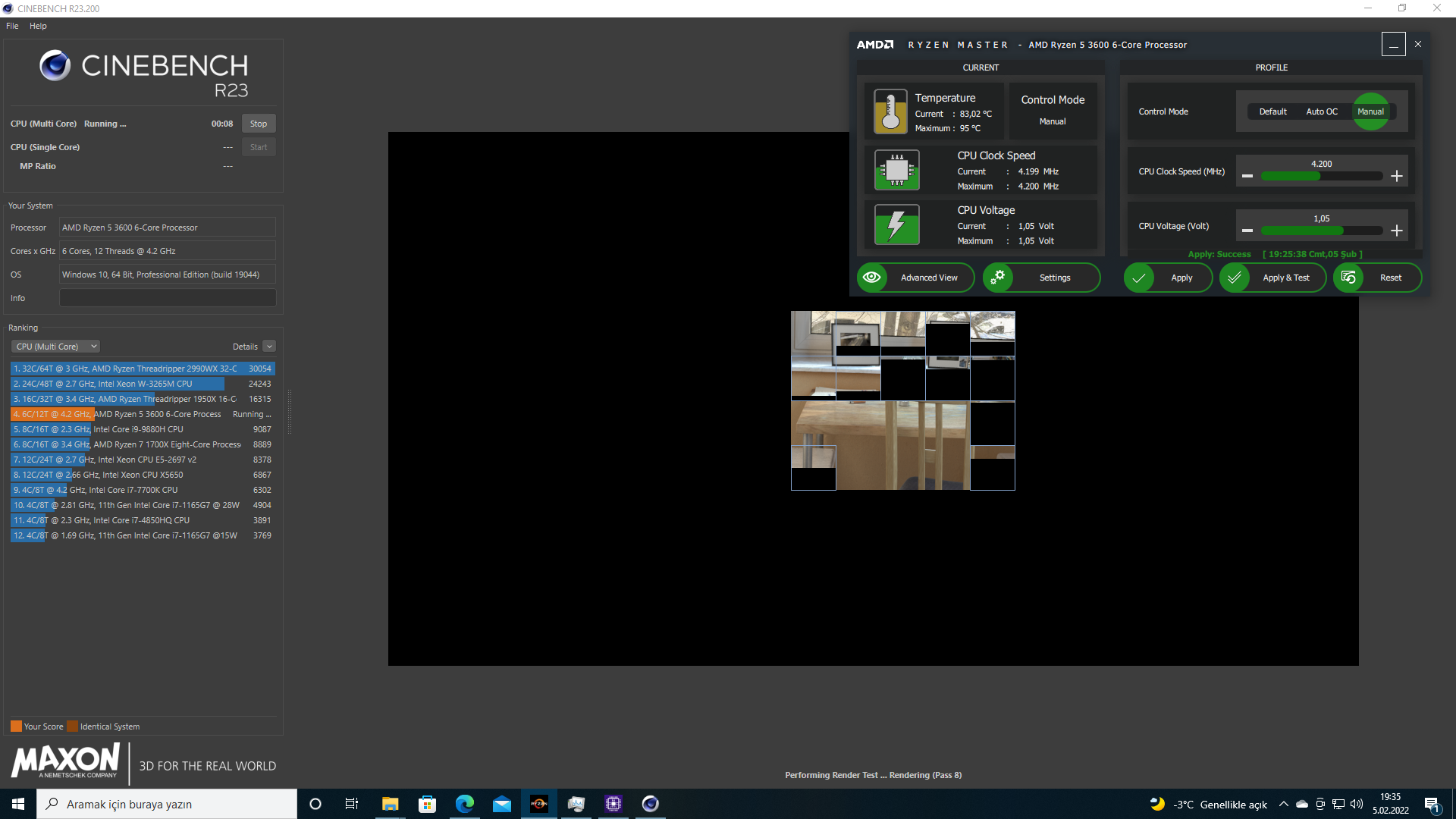The height and width of the screenshot is (819, 1456).
Task: Click the Cinebench logo icon
Action: tap(55, 66)
